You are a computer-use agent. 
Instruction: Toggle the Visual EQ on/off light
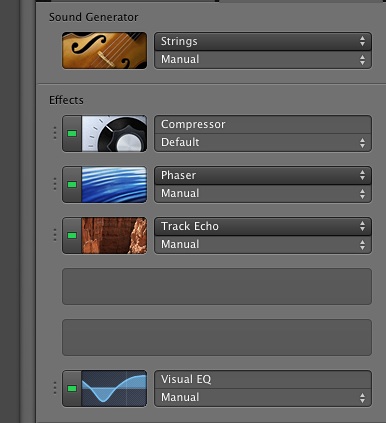72,389
